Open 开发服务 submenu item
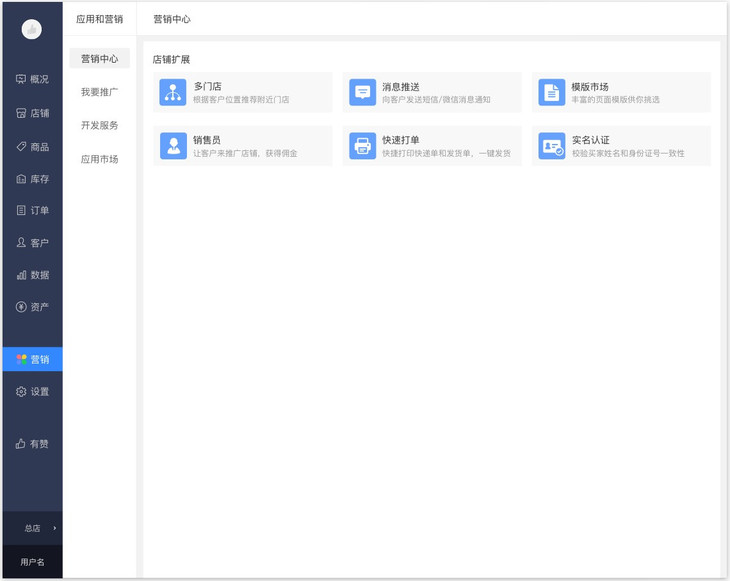Viewport: 730px width, 581px height. click(x=100, y=126)
